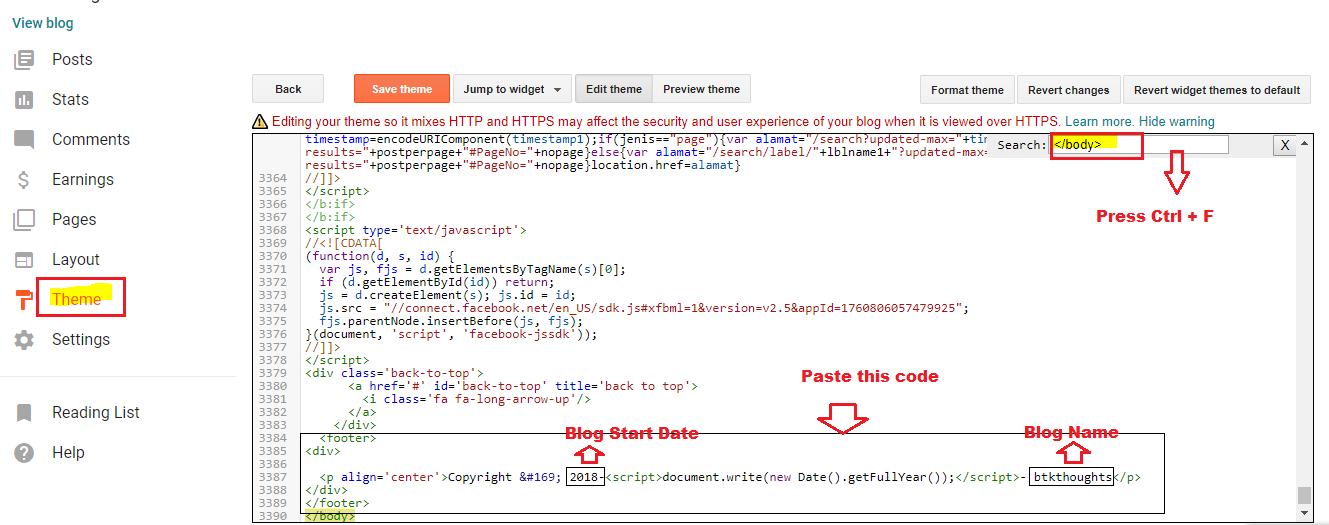Click line number 3364 in the gutter

tap(275, 177)
